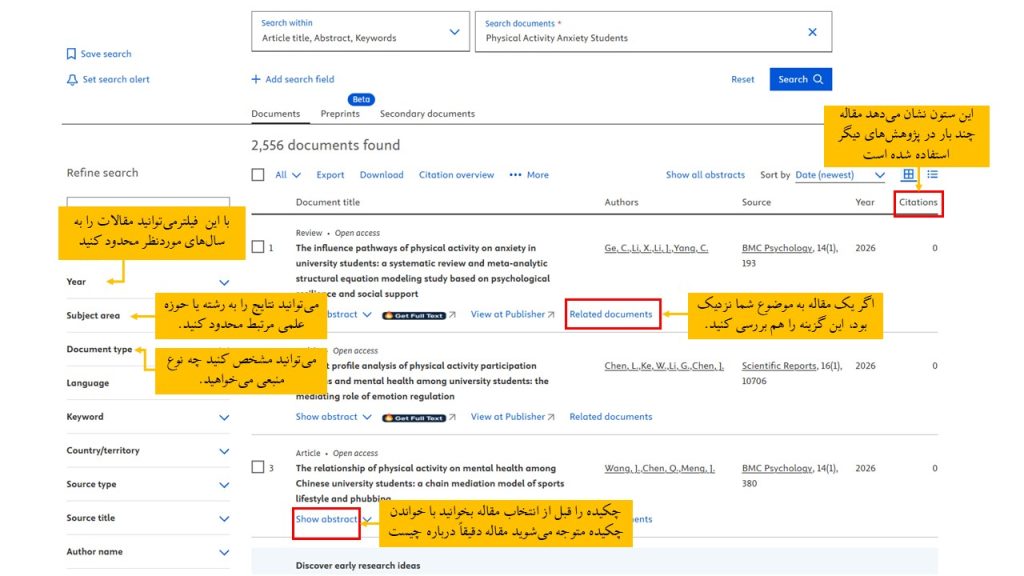
Task: Click the Download option
Action: 381,175
